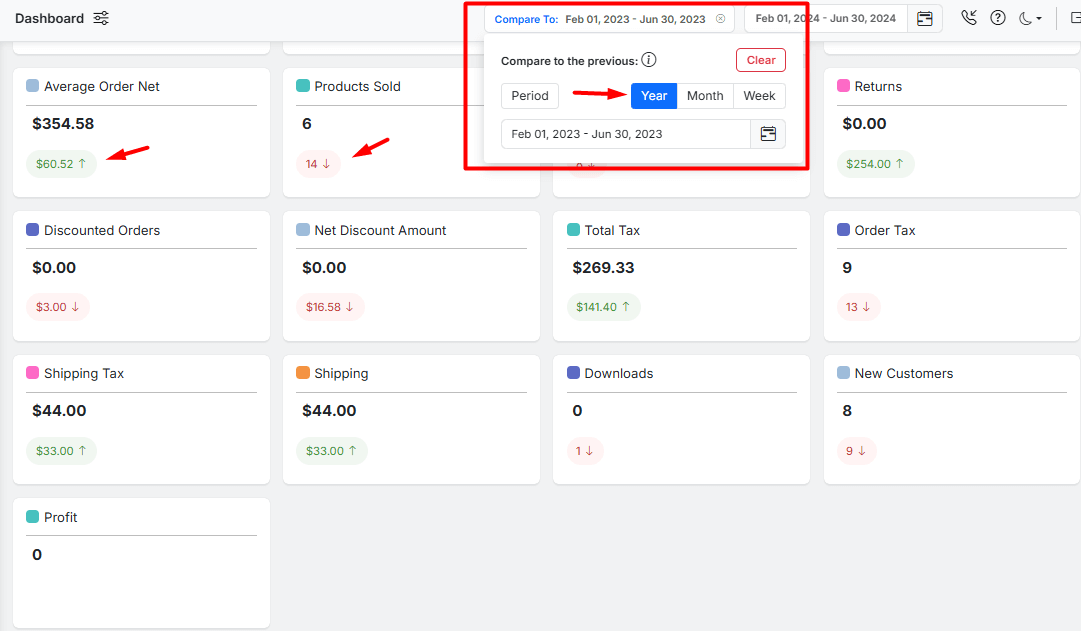Click the Period comparison button
This screenshot has width=1081, height=631.
[x=530, y=96]
